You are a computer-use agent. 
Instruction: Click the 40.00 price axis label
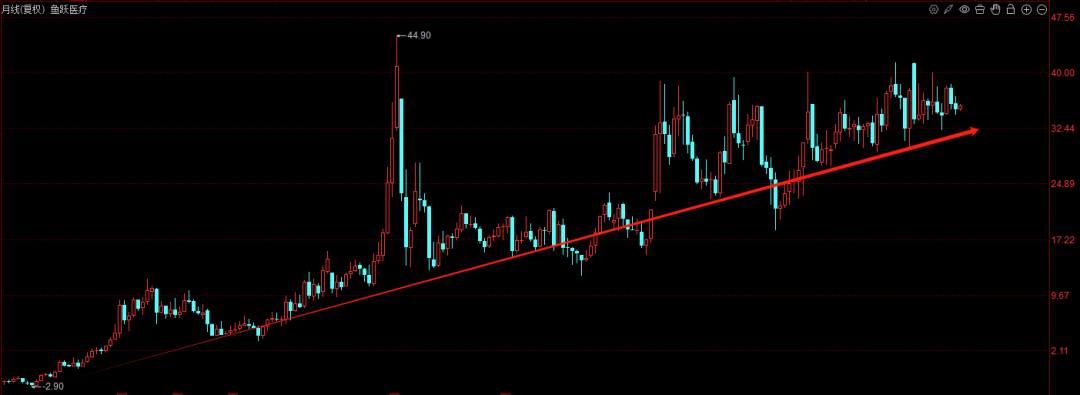click(x=1061, y=72)
